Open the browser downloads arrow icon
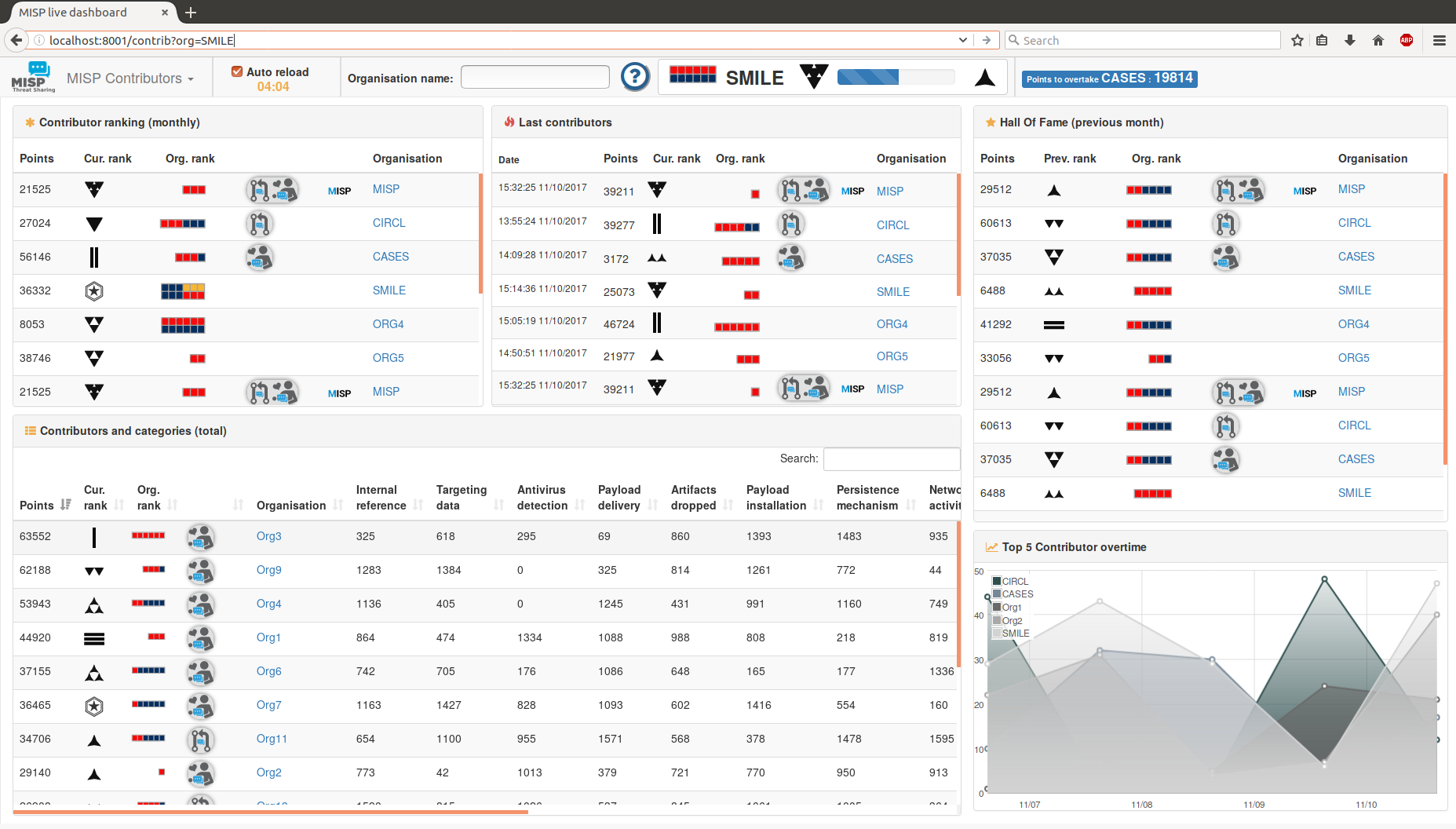 tap(1350, 40)
